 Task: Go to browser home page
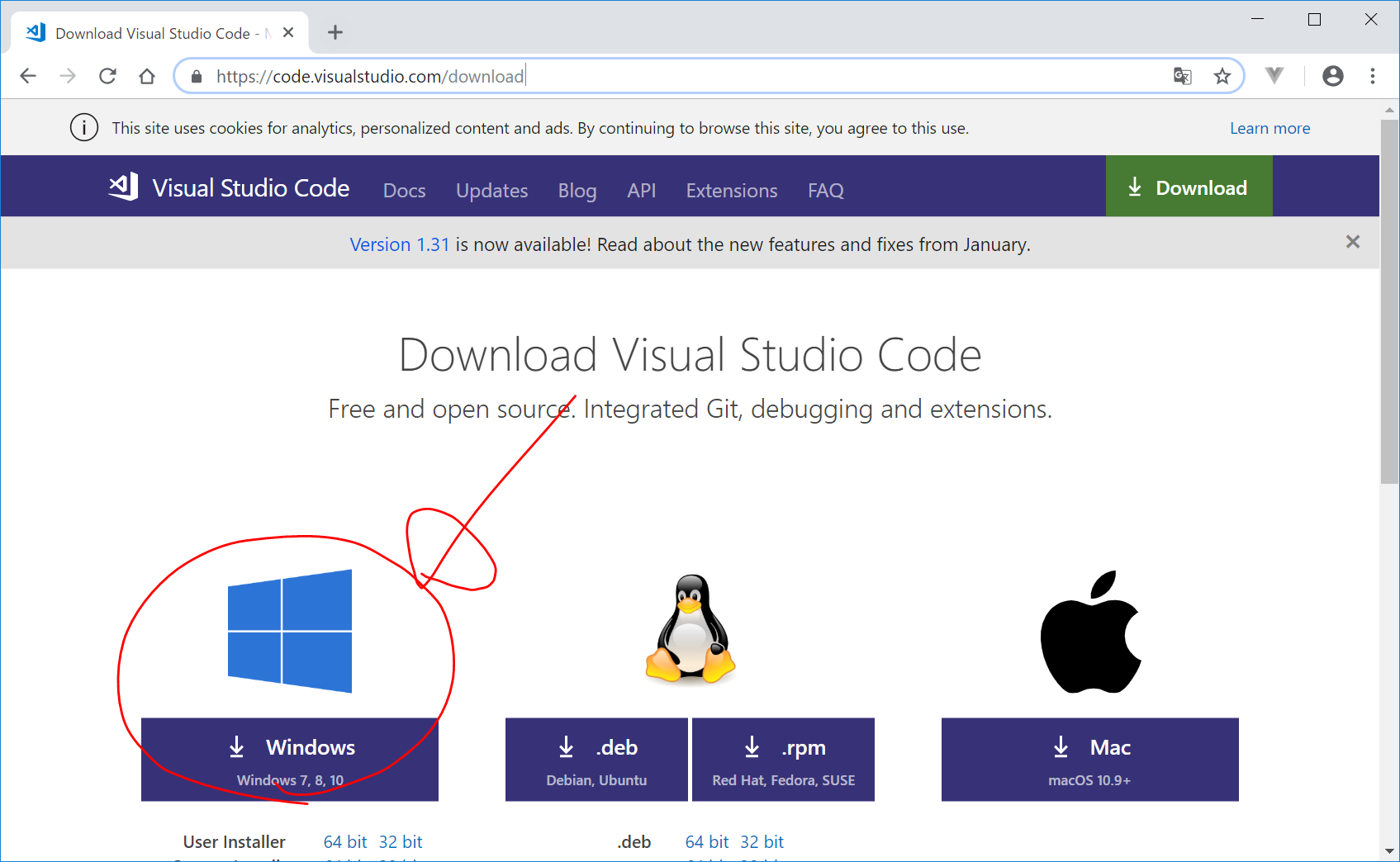pos(147,76)
